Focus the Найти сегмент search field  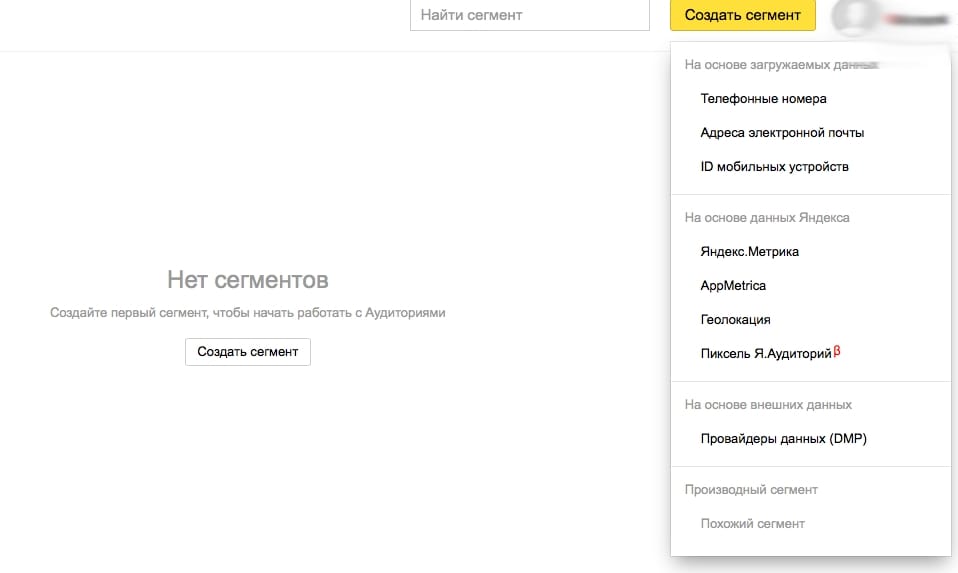pos(530,15)
